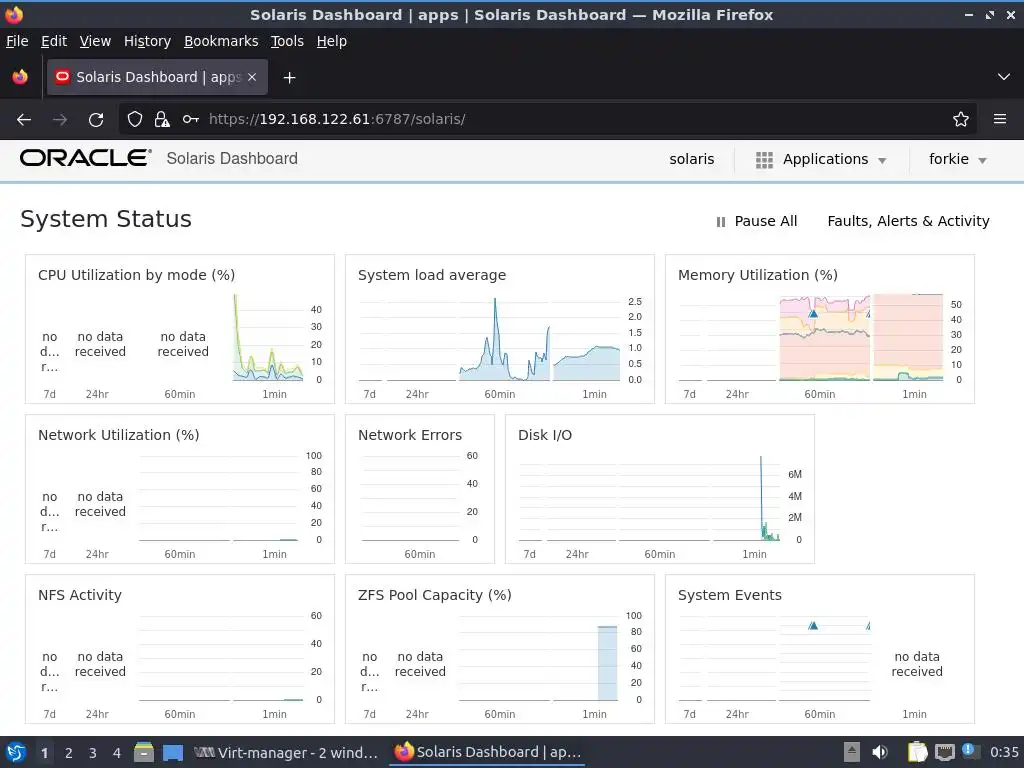1024x768 pixels.
Task: Open the CPU Utilization by mode tile
Action: [180, 329]
